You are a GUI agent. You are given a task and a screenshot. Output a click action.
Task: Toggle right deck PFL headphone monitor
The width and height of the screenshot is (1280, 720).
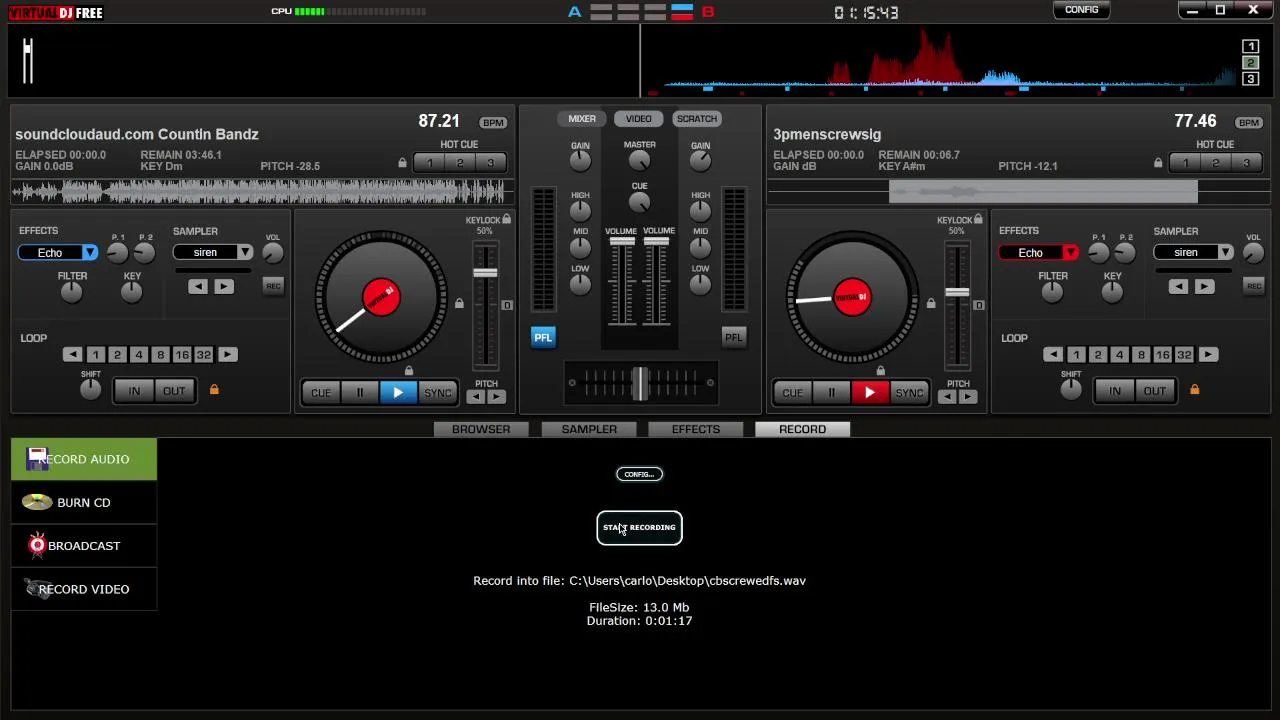pyautogui.click(x=733, y=337)
